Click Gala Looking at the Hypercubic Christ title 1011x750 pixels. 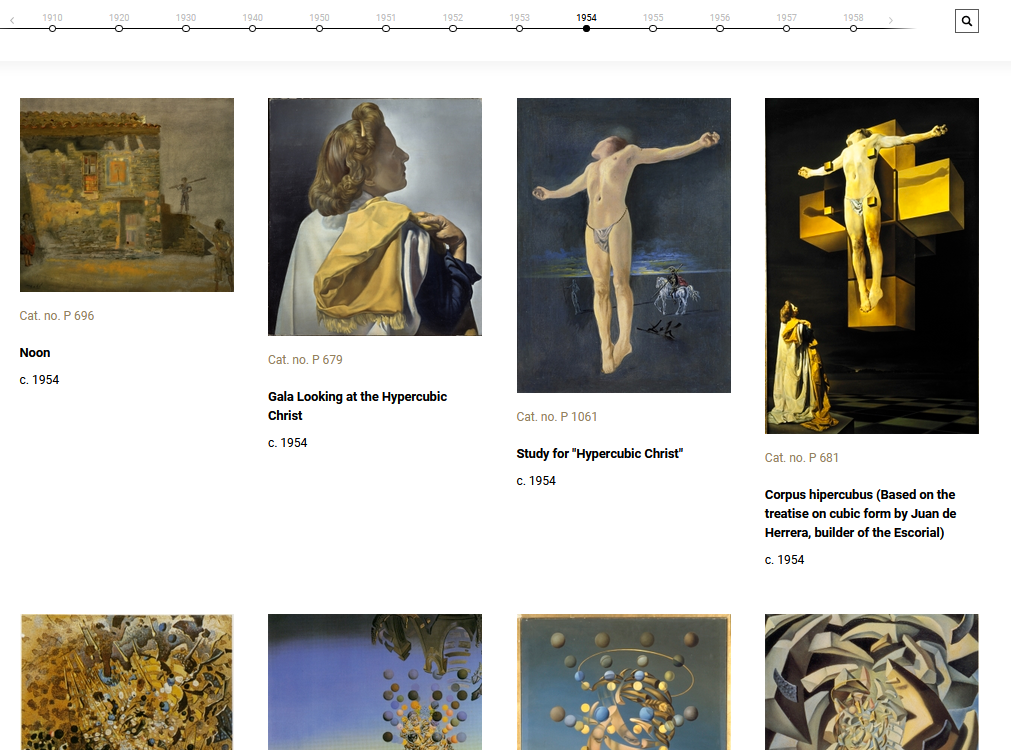point(357,406)
